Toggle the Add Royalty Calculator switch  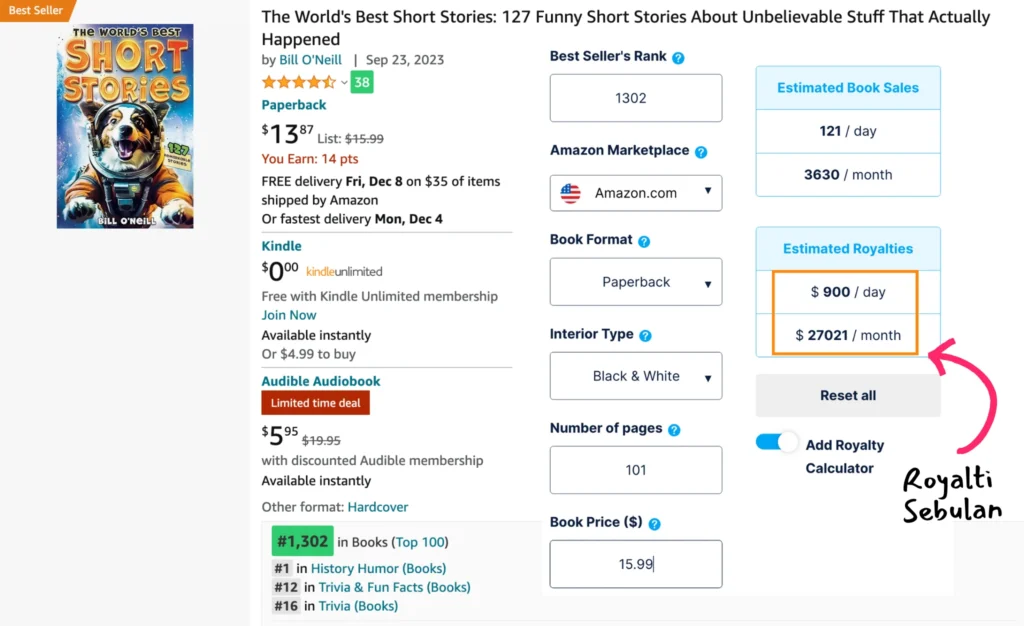coord(777,442)
